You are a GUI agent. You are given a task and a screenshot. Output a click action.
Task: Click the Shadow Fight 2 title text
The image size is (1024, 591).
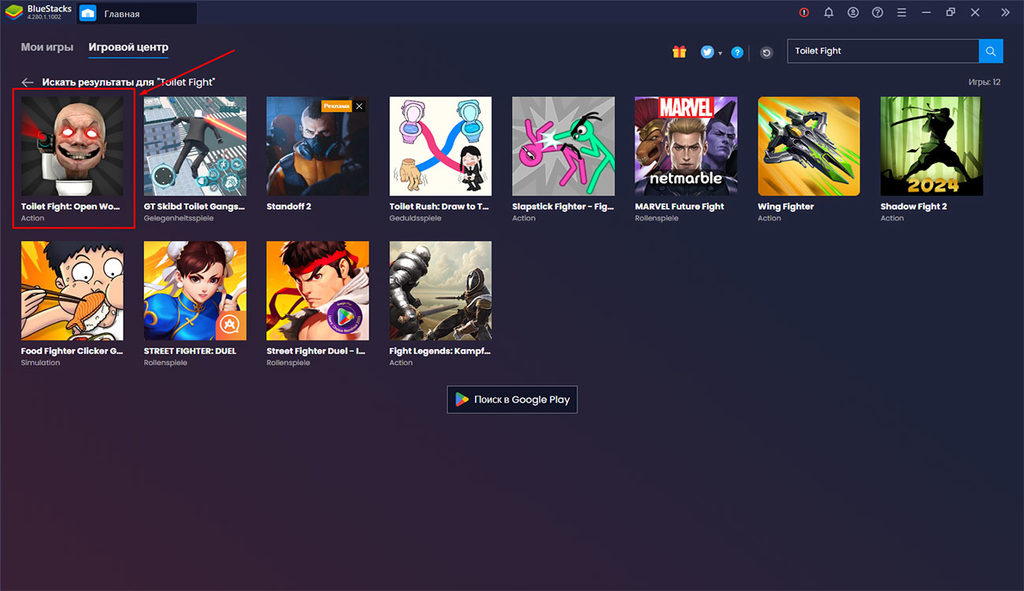pyautogui.click(x=914, y=206)
